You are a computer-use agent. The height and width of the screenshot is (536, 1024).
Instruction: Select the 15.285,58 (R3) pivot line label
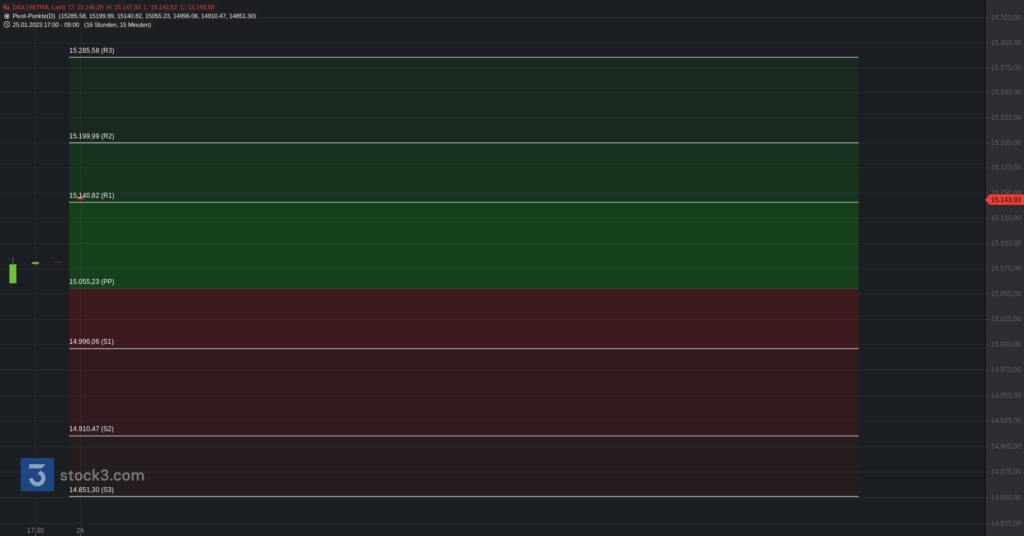pyautogui.click(x=91, y=50)
